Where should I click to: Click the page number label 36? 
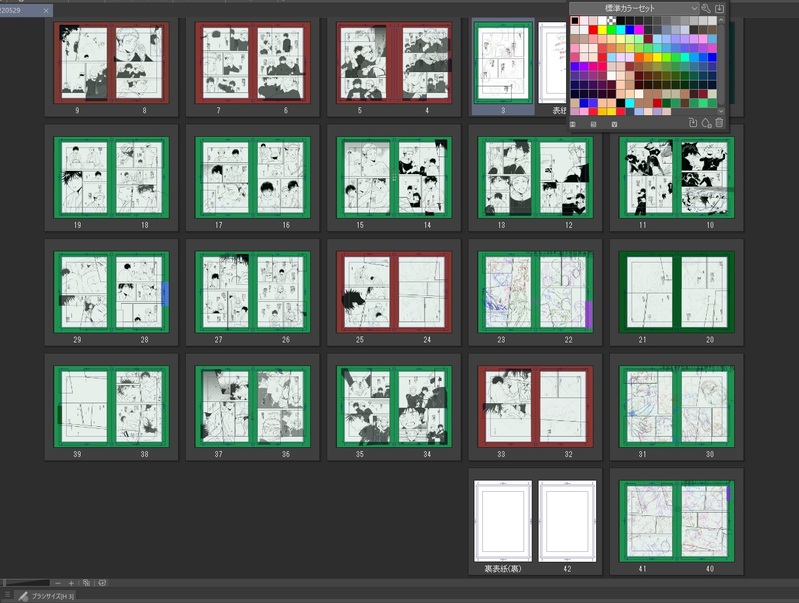click(286, 454)
